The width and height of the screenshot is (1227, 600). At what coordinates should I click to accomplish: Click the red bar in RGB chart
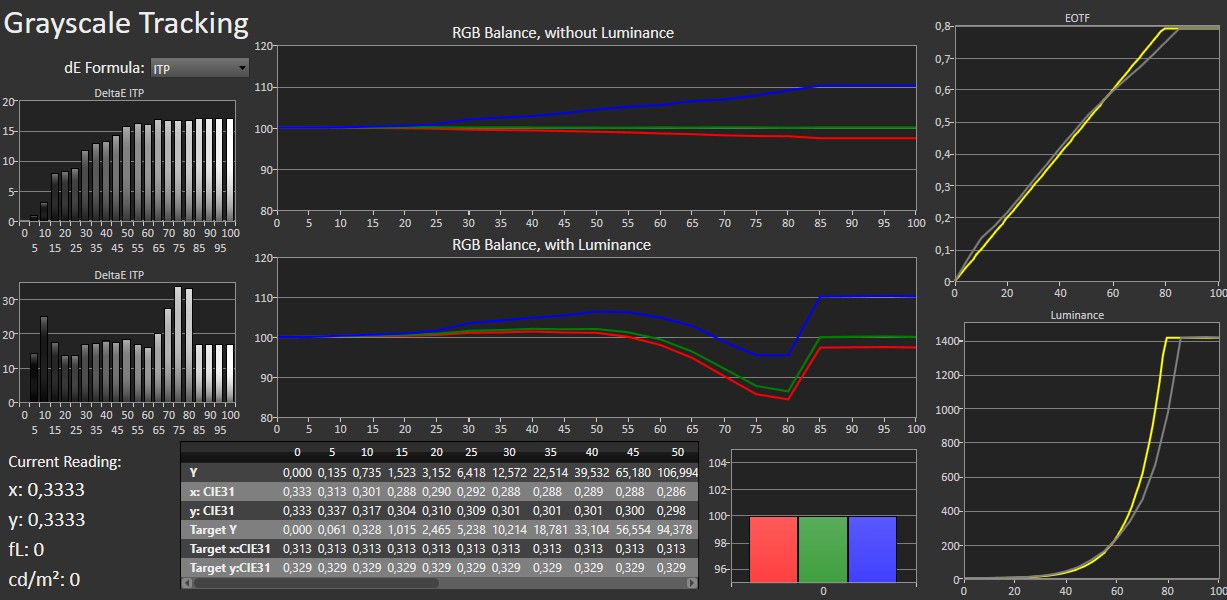click(x=773, y=548)
